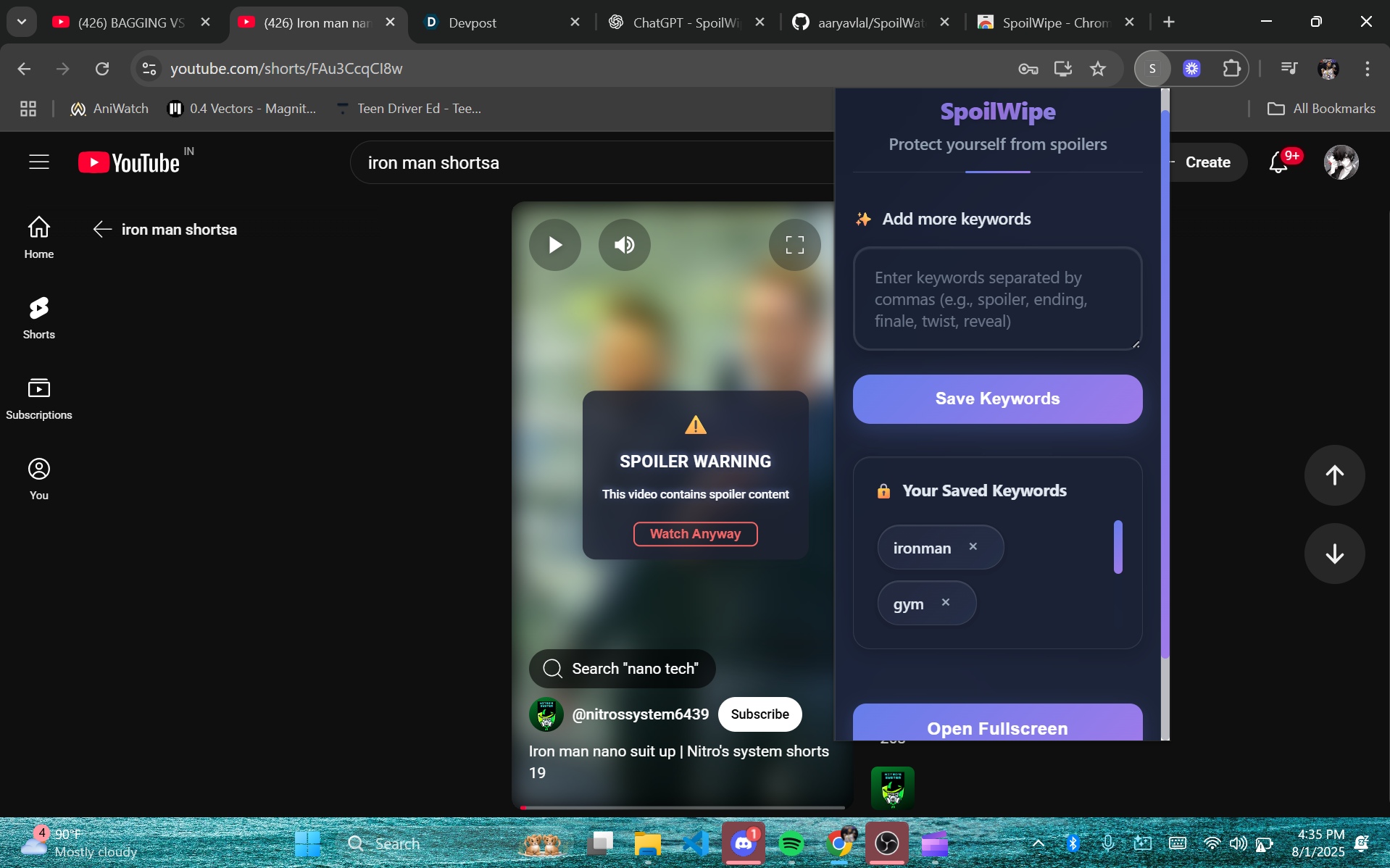Click the Create button

click(x=1207, y=162)
